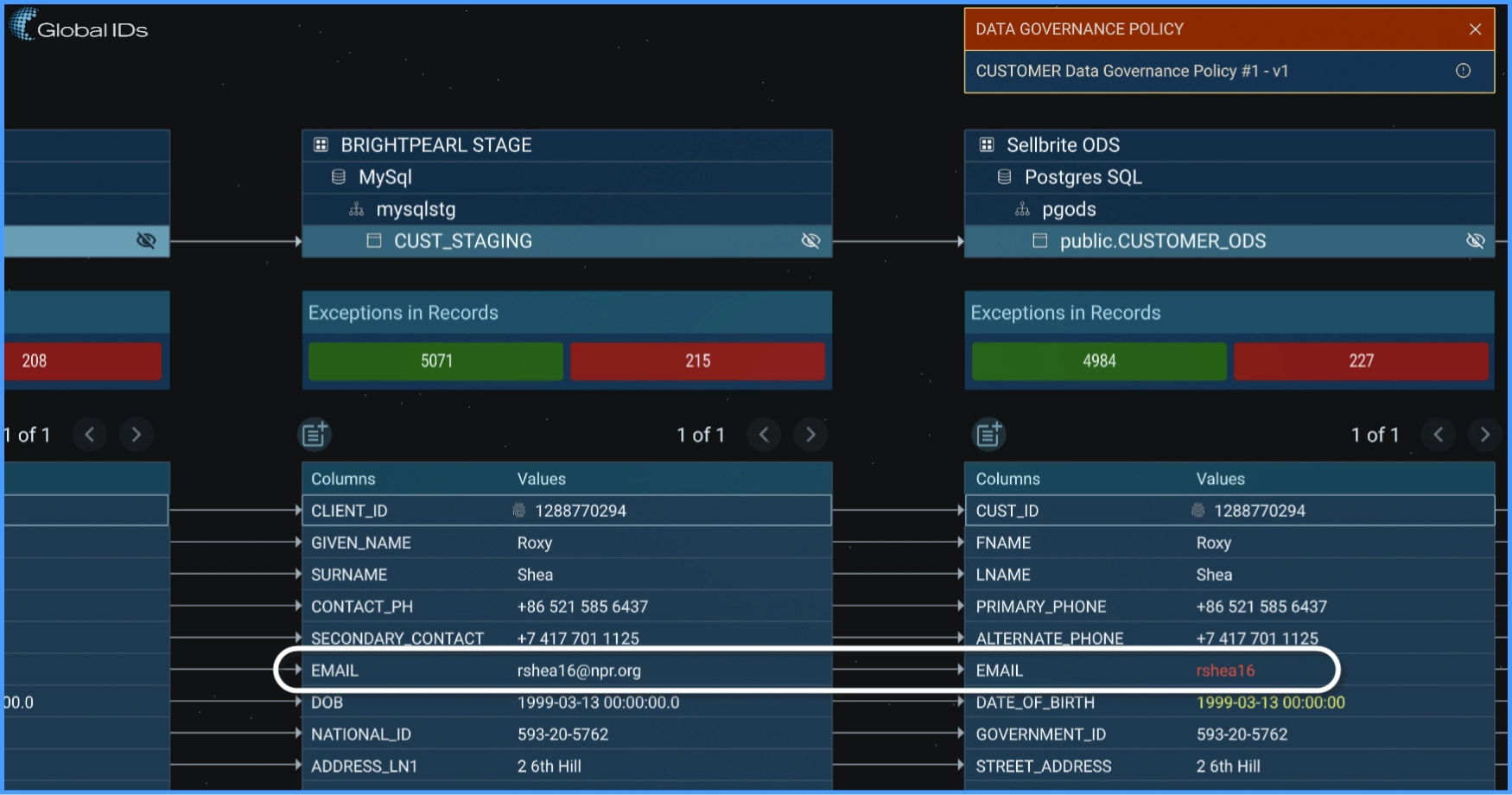Select the SURNAME row
The height and width of the screenshot is (795, 1512).
[567, 575]
